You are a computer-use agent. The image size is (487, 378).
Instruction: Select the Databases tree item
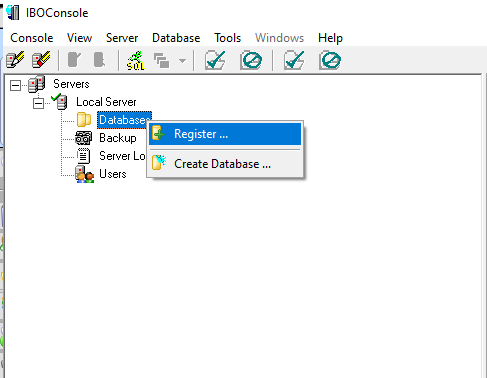click(x=124, y=120)
